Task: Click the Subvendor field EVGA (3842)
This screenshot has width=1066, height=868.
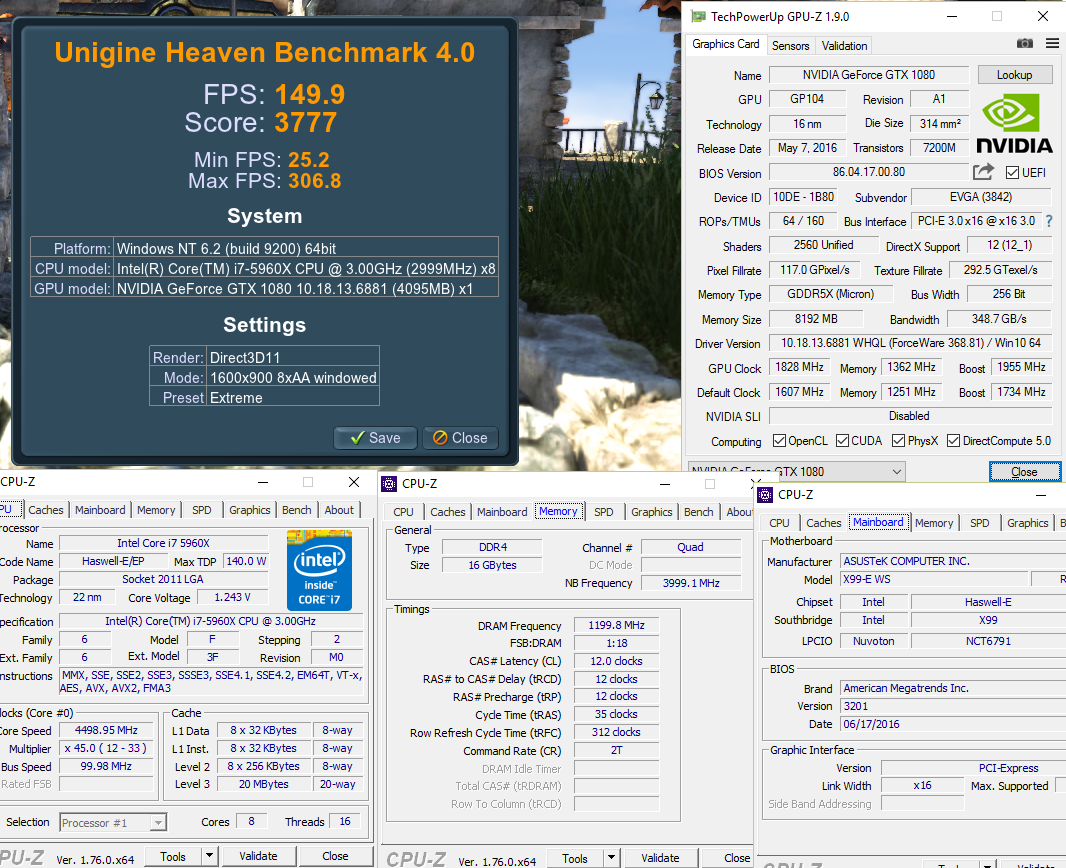Action: coord(981,197)
